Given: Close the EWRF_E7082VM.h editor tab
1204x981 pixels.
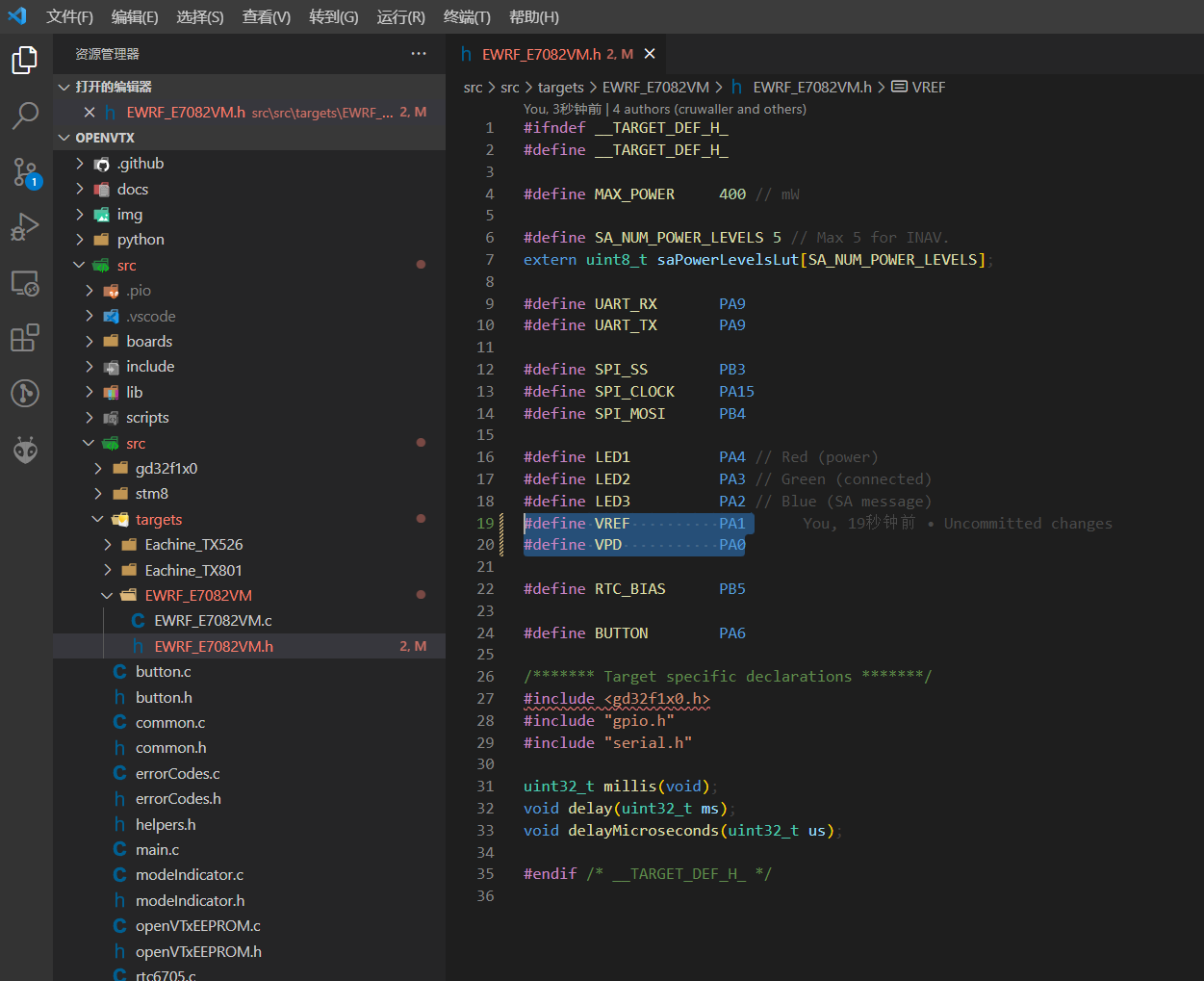Looking at the screenshot, I should (x=650, y=54).
